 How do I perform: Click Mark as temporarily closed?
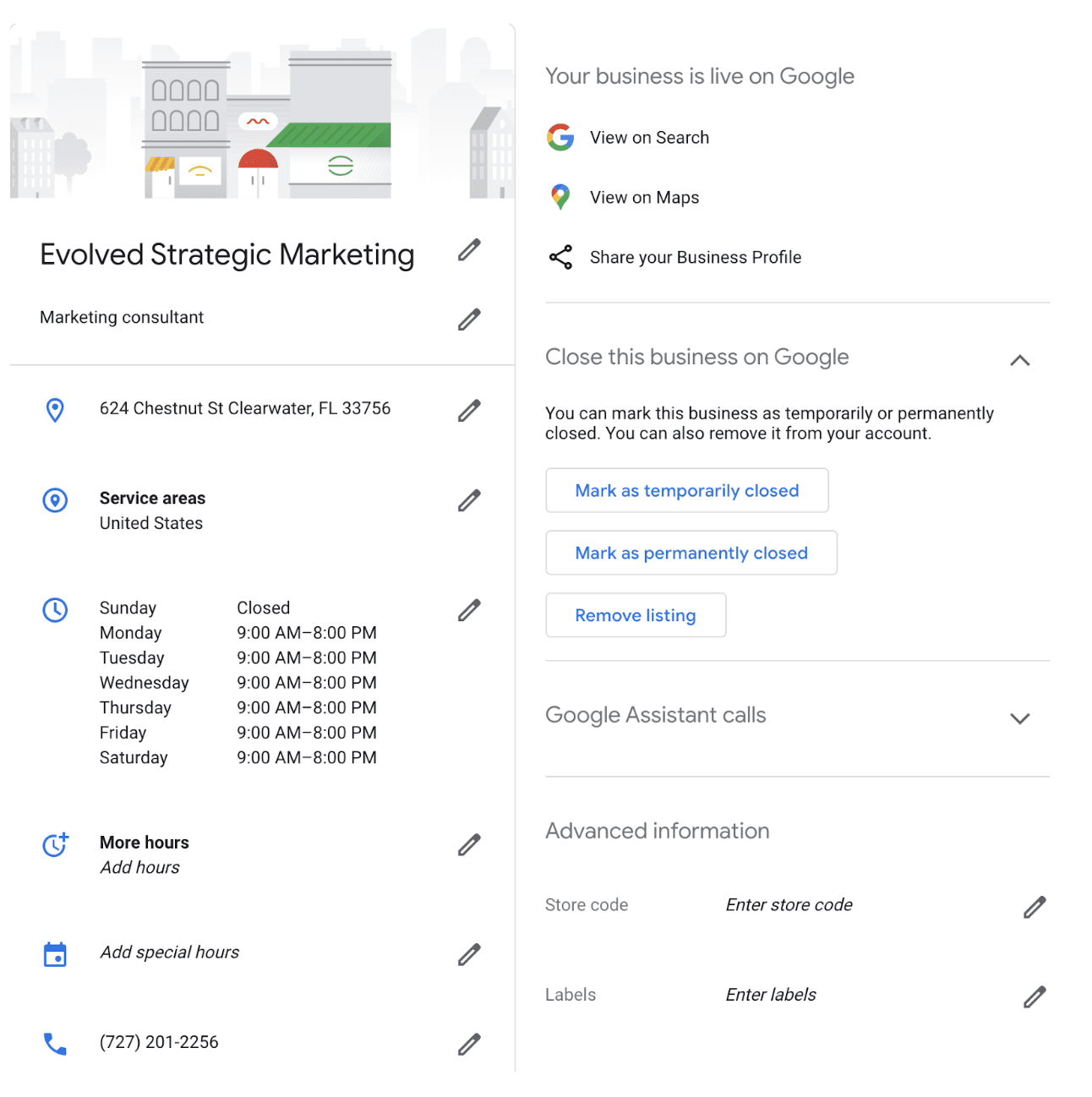click(x=687, y=490)
